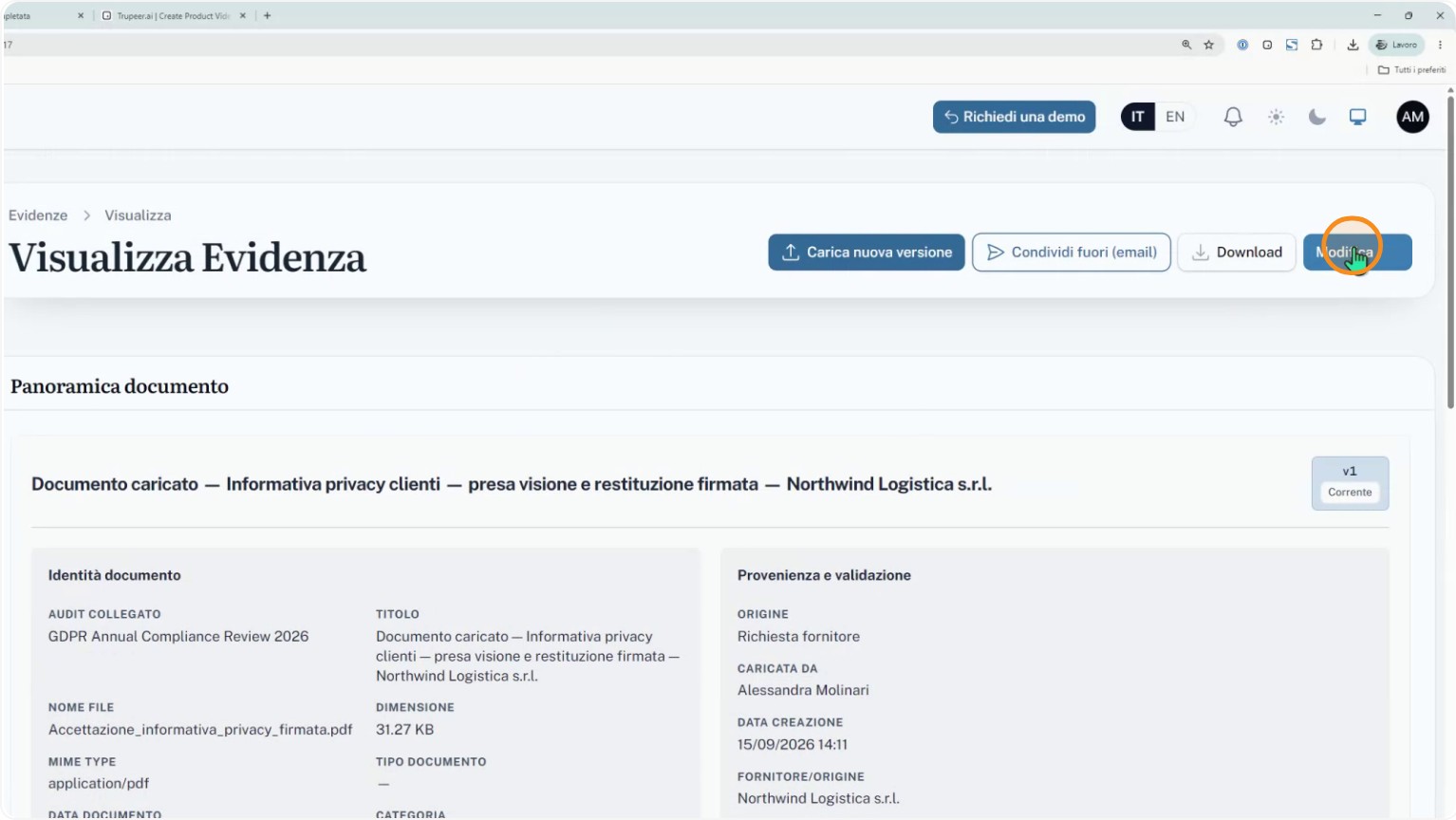This screenshot has height=820, width=1456.
Task: Click the Identità documento panel heading
Action: point(115,575)
